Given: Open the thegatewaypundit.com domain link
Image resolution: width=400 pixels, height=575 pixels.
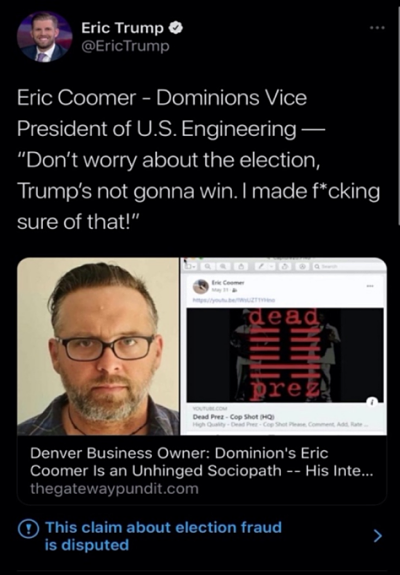Looking at the screenshot, I should (x=114, y=489).
